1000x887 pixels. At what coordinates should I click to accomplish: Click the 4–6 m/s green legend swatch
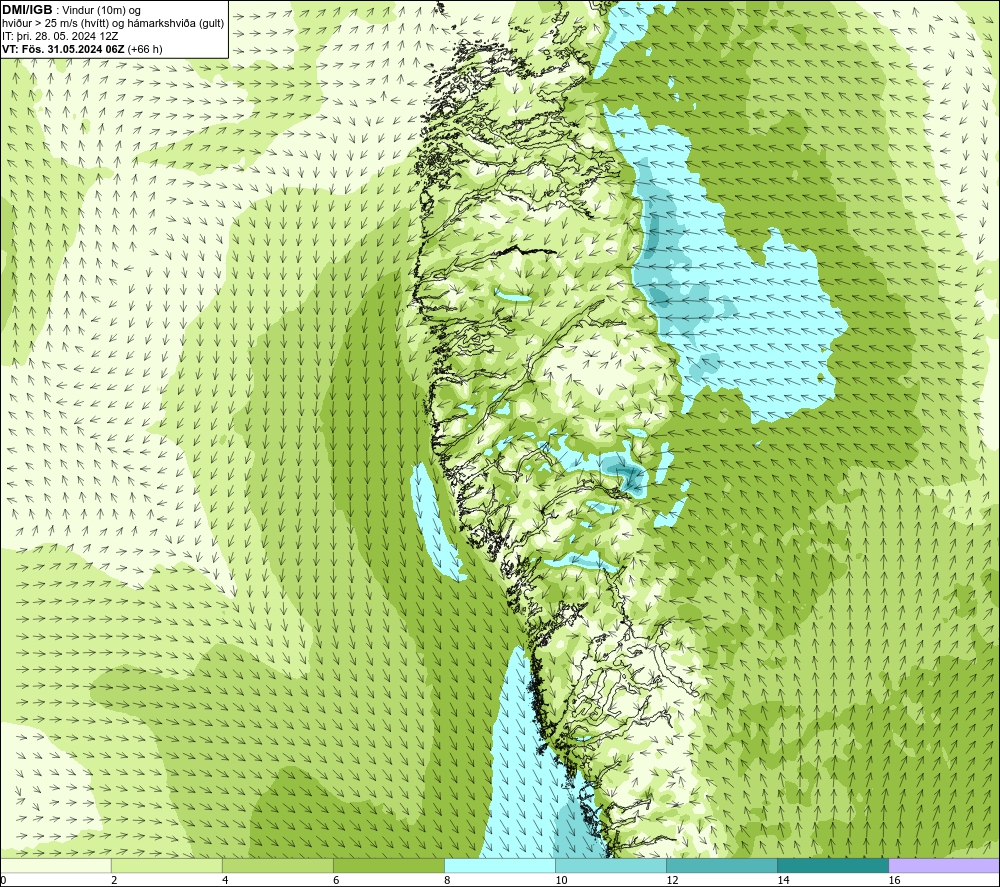(278, 866)
